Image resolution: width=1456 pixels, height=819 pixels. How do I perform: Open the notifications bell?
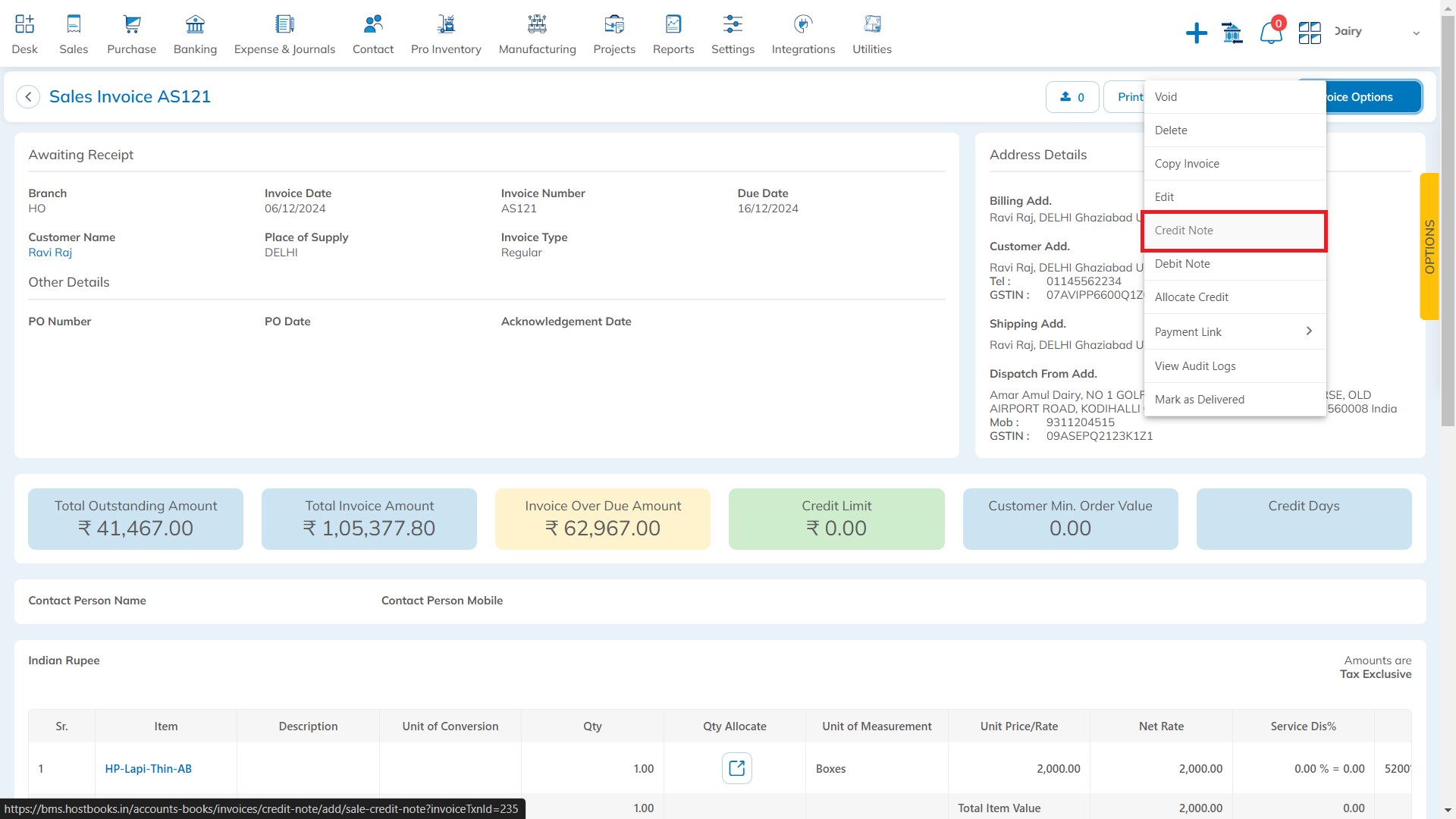pos(1271,33)
